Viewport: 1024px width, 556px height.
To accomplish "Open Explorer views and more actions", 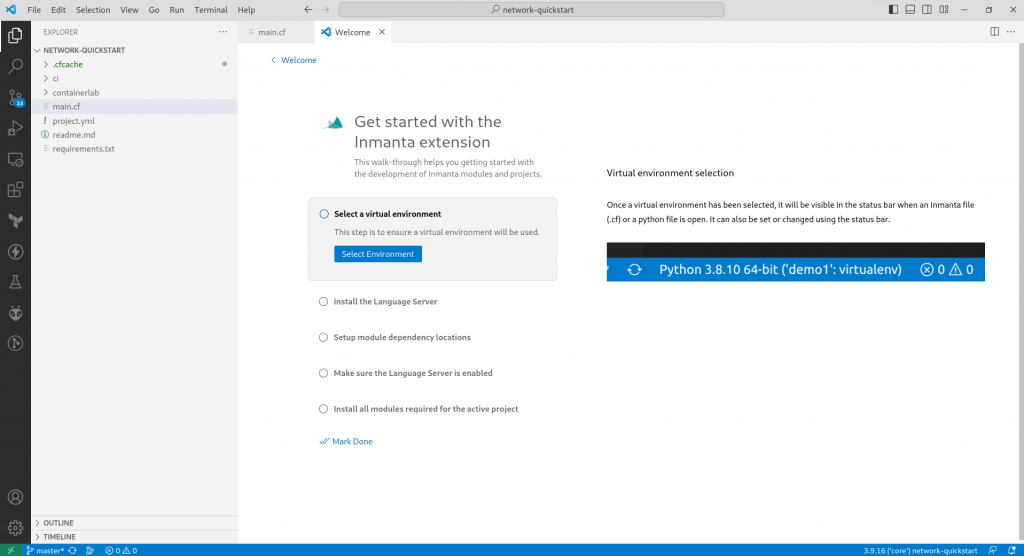I will pos(223,32).
